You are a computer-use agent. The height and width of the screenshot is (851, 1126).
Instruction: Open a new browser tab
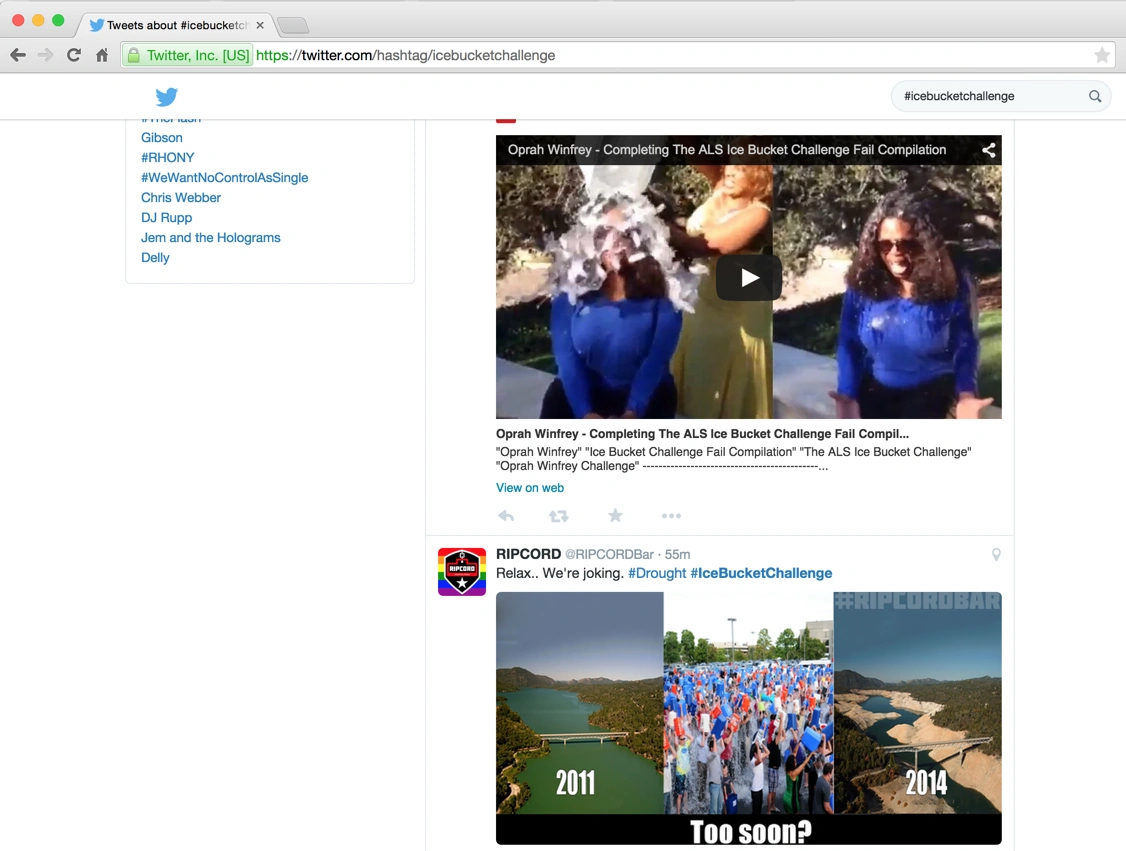click(293, 26)
